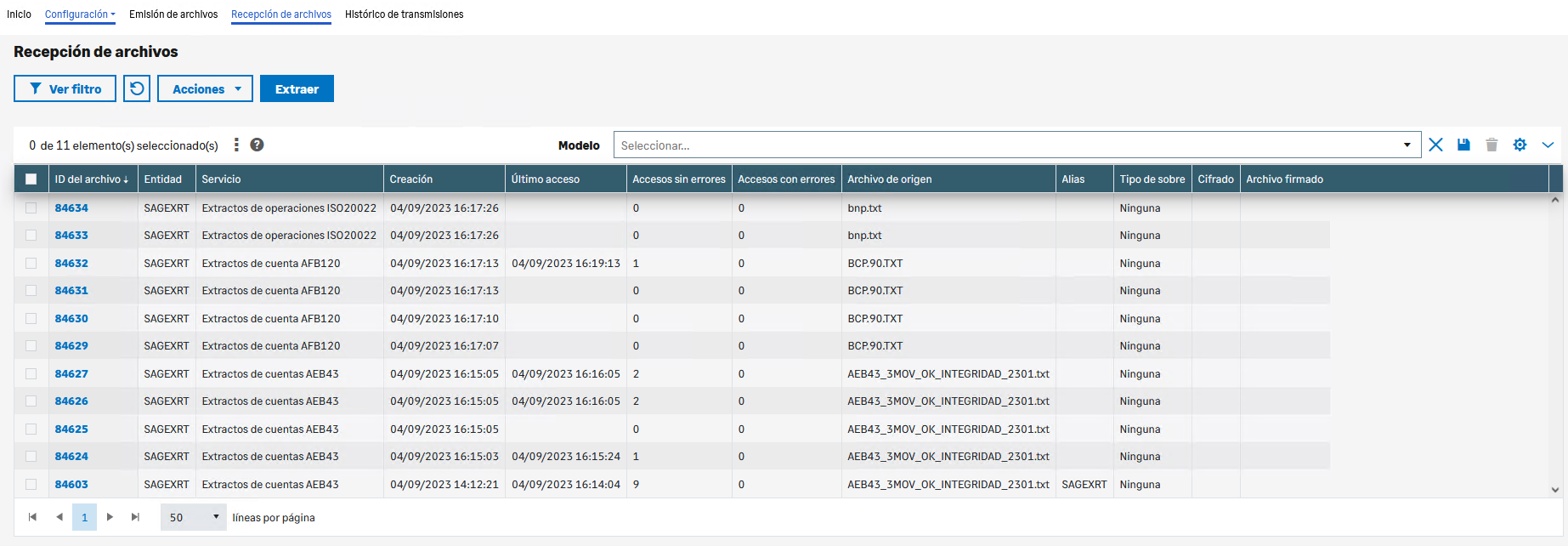Delete the model with the trash icon
Viewport: 1568px width, 546px height.
[1492, 145]
